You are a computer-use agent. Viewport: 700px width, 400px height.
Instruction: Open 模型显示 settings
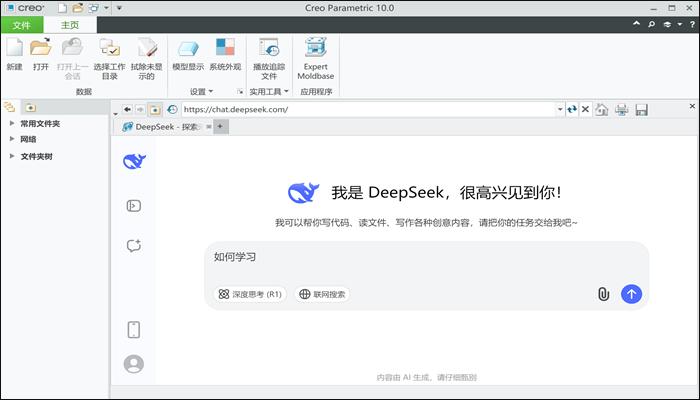188,54
